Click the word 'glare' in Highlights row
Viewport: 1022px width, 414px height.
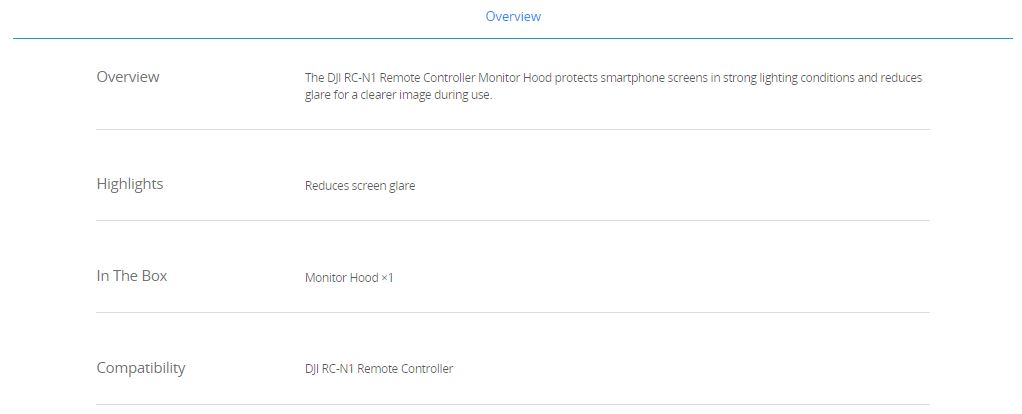pyautogui.click(x=402, y=186)
